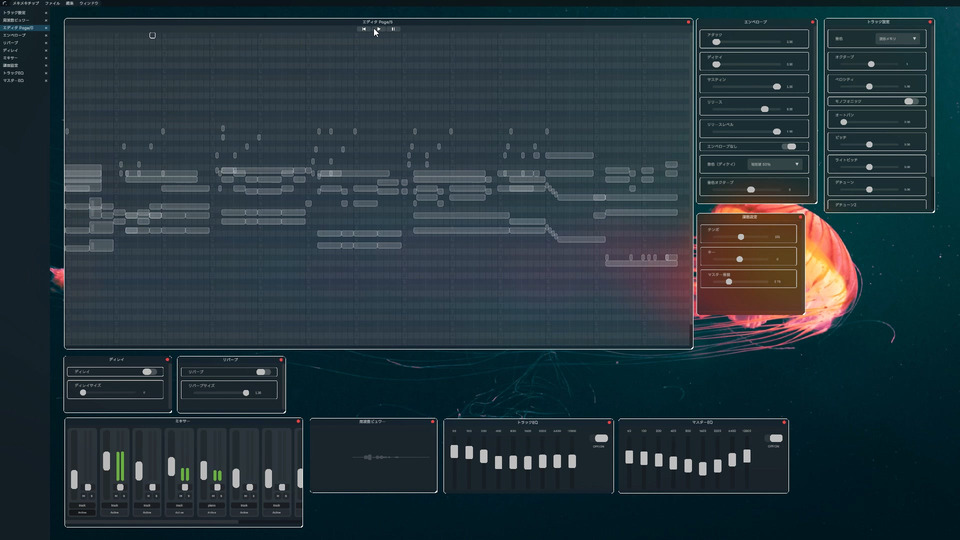The width and height of the screenshot is (960, 540).
Task: Open the Apple menu
Action: point(4,3)
